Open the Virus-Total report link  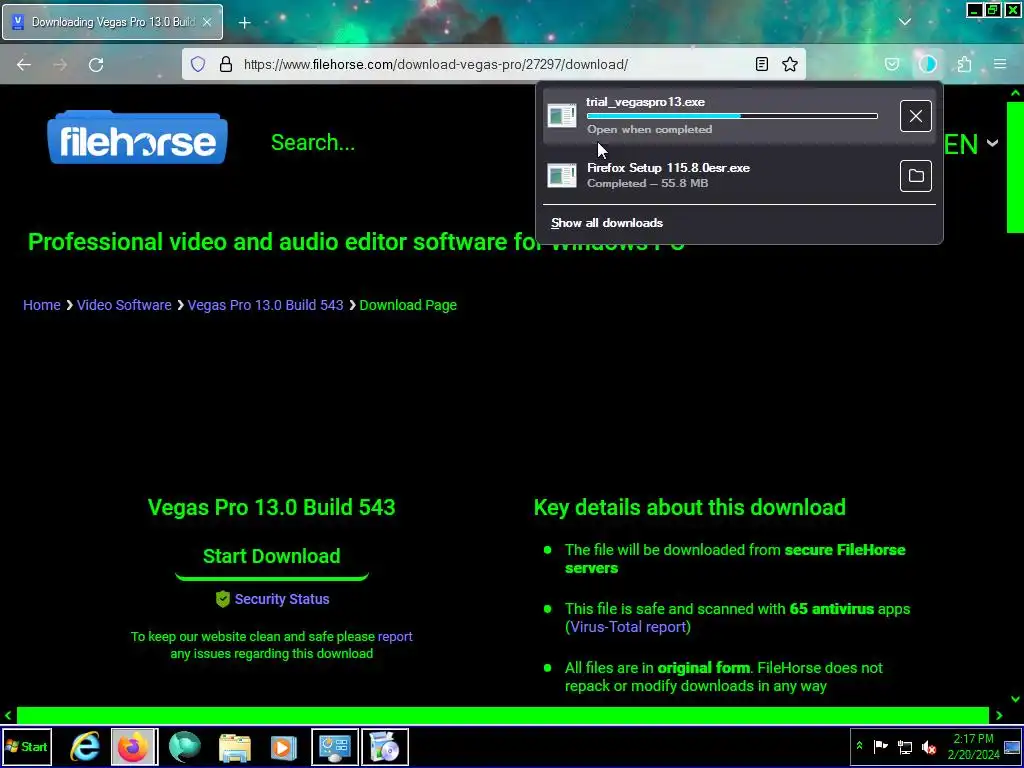pyautogui.click(x=628, y=627)
